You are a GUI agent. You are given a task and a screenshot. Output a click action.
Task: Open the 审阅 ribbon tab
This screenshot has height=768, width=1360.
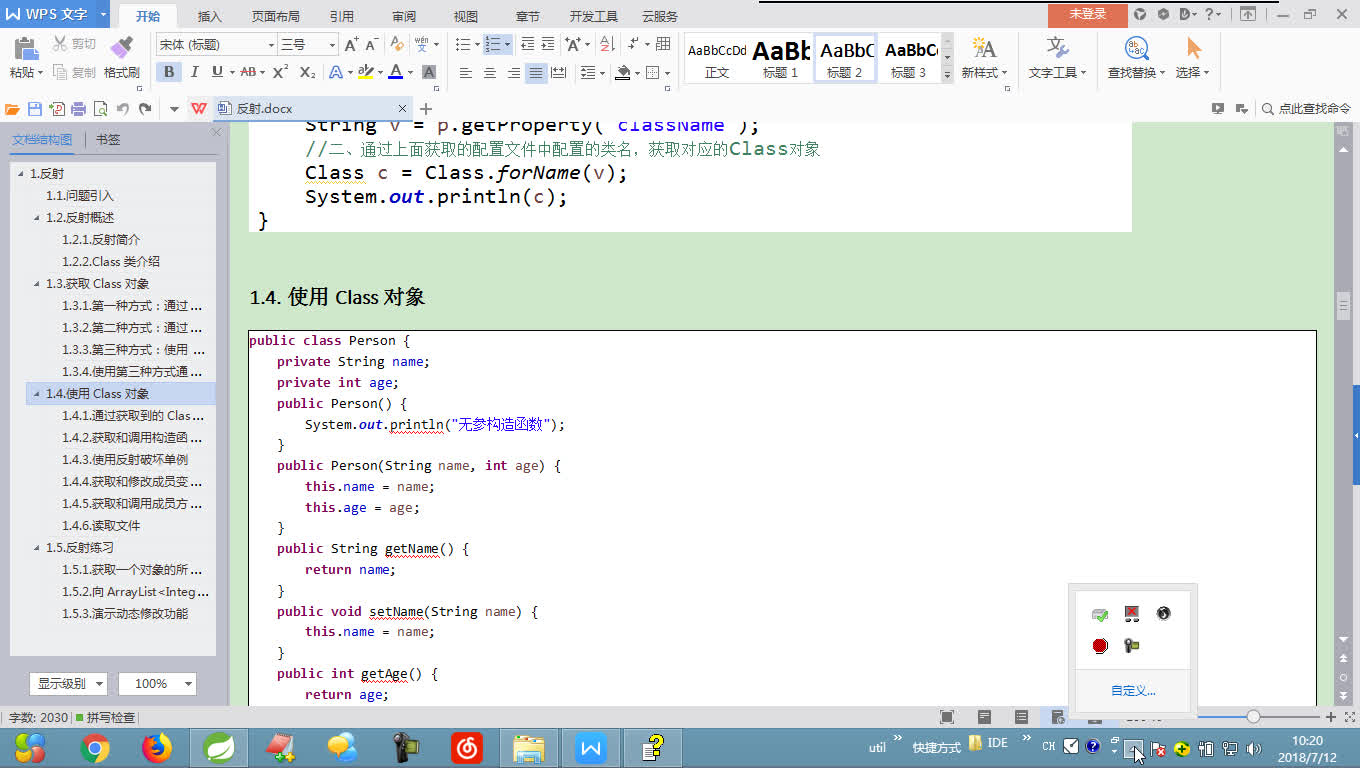tap(404, 16)
